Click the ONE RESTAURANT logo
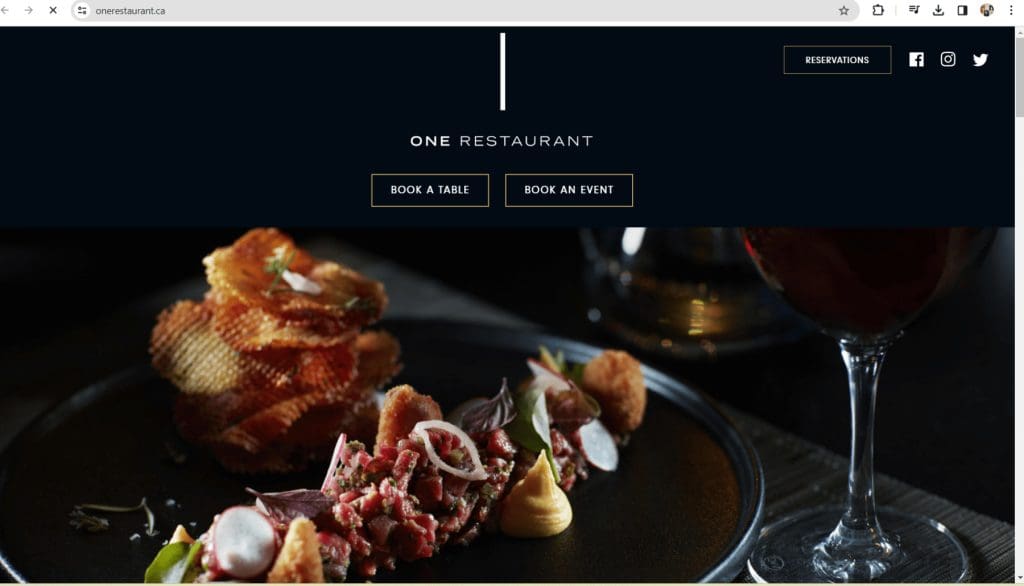 502,90
